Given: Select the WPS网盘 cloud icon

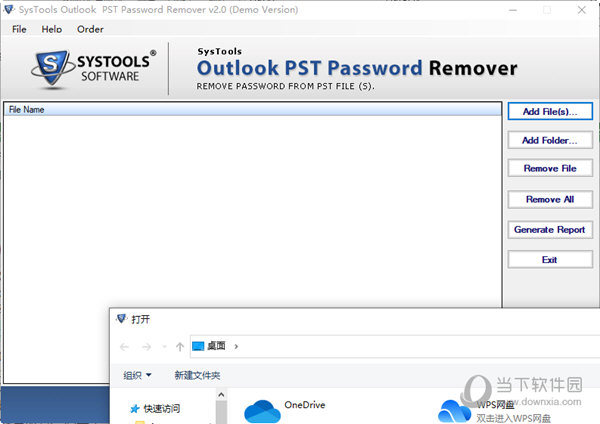Looking at the screenshot, I should 454,411.
